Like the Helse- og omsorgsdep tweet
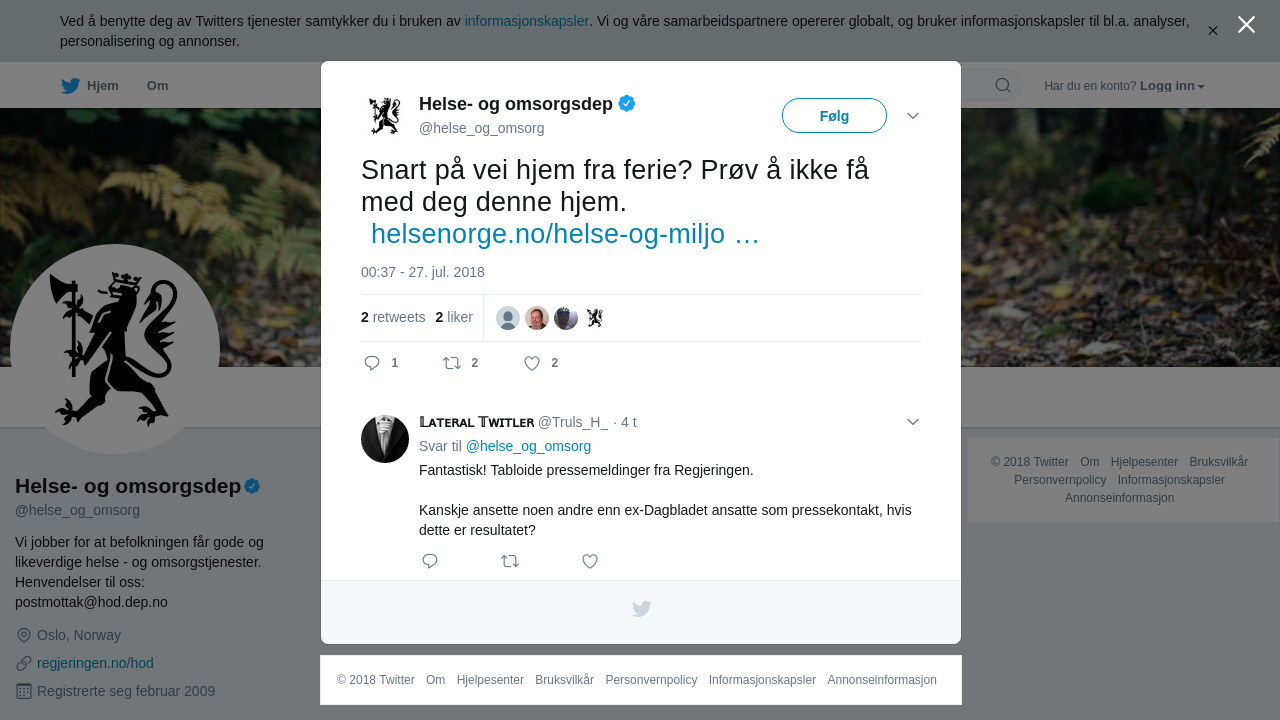The width and height of the screenshot is (1280, 720). coord(532,363)
